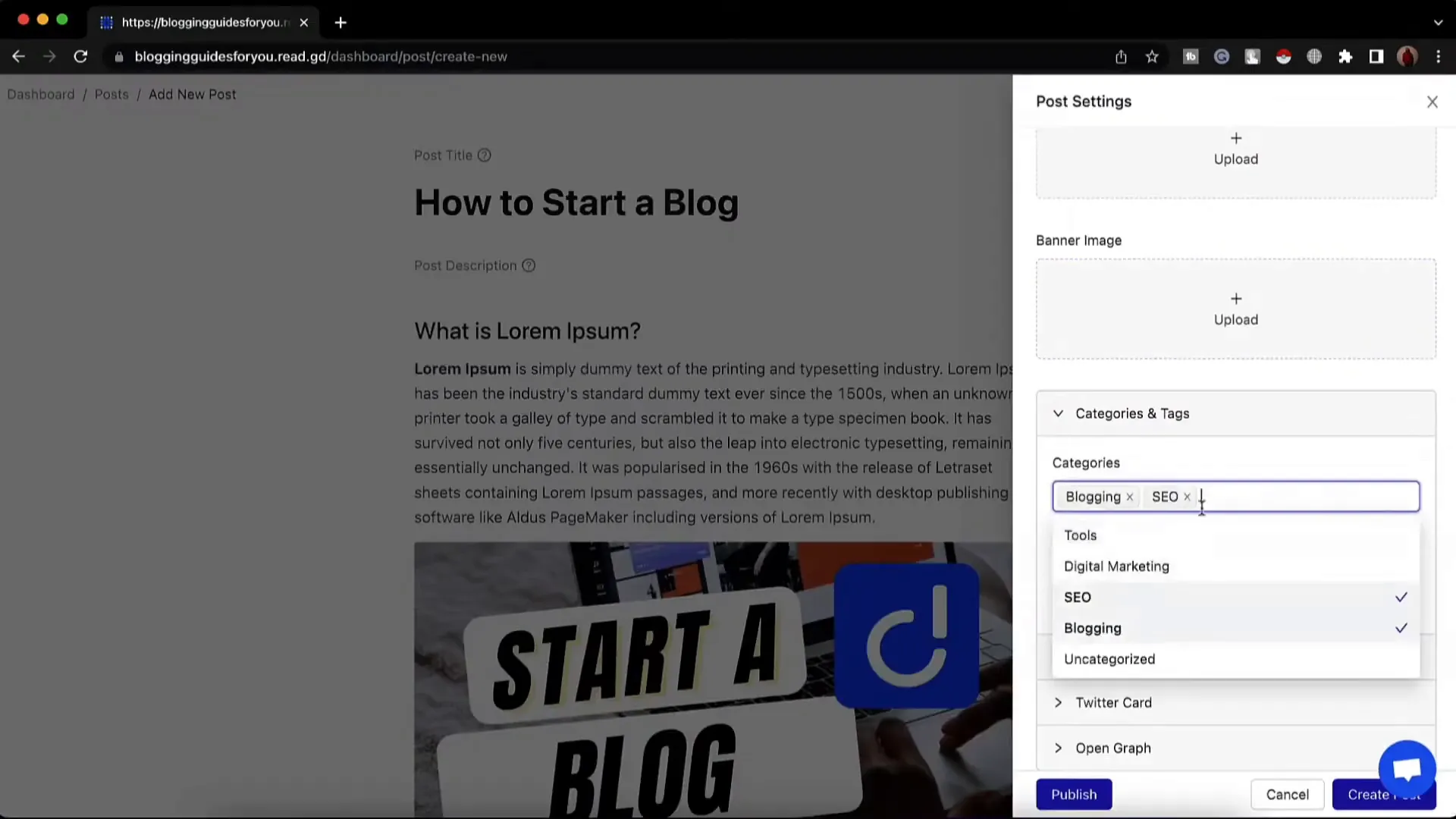Click the lock icon in address bar
1456x819 pixels.
(x=119, y=57)
